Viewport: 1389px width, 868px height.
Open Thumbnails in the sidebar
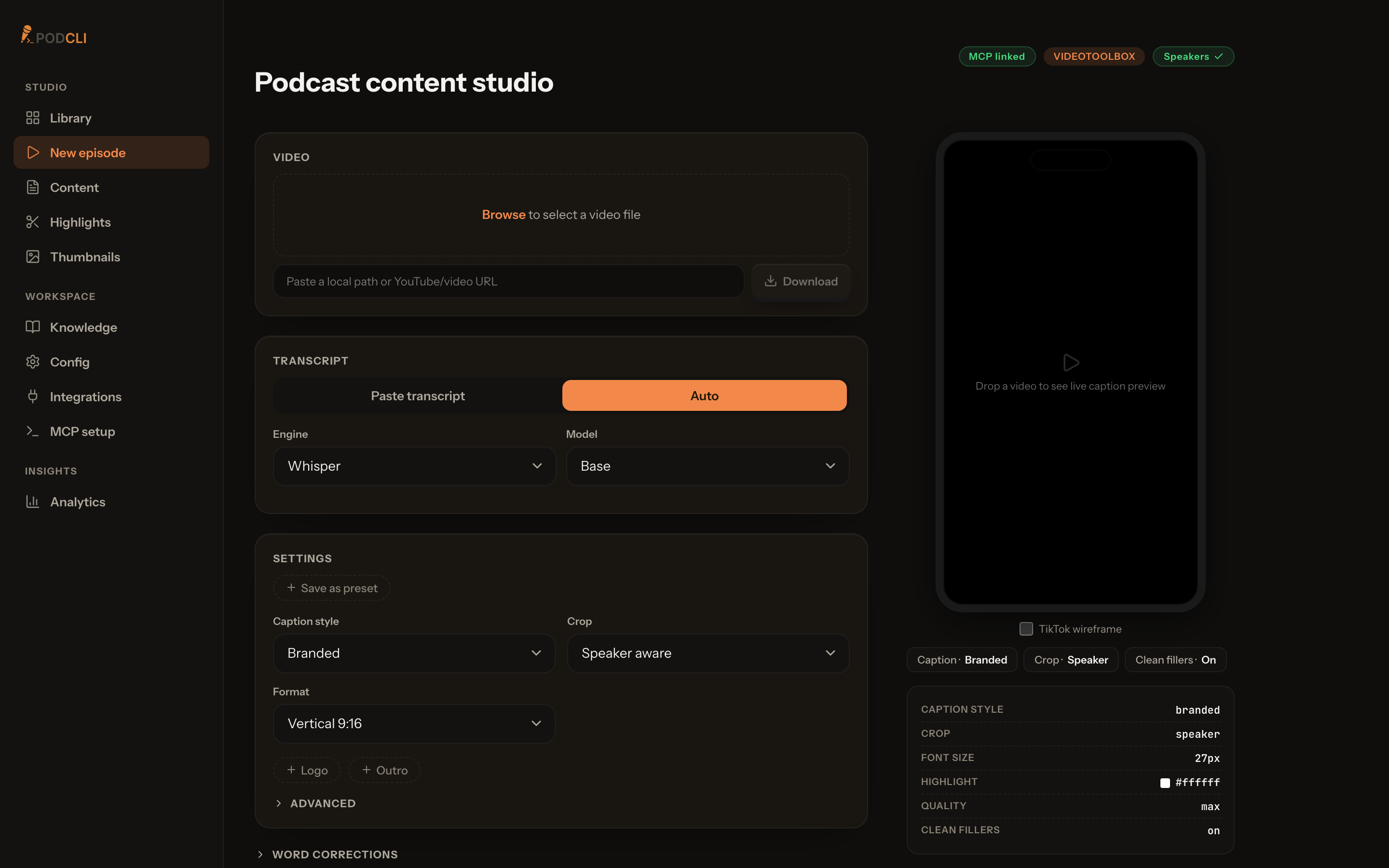pyautogui.click(x=111, y=257)
